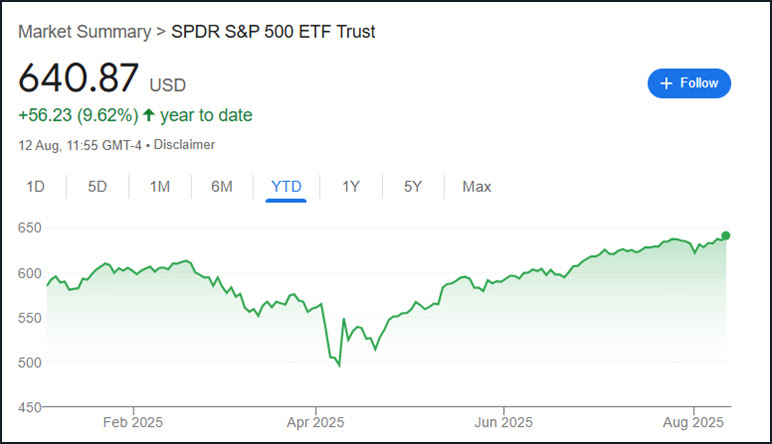Click the chart's lowest dip in April
This screenshot has height=444, width=772.
339,366
